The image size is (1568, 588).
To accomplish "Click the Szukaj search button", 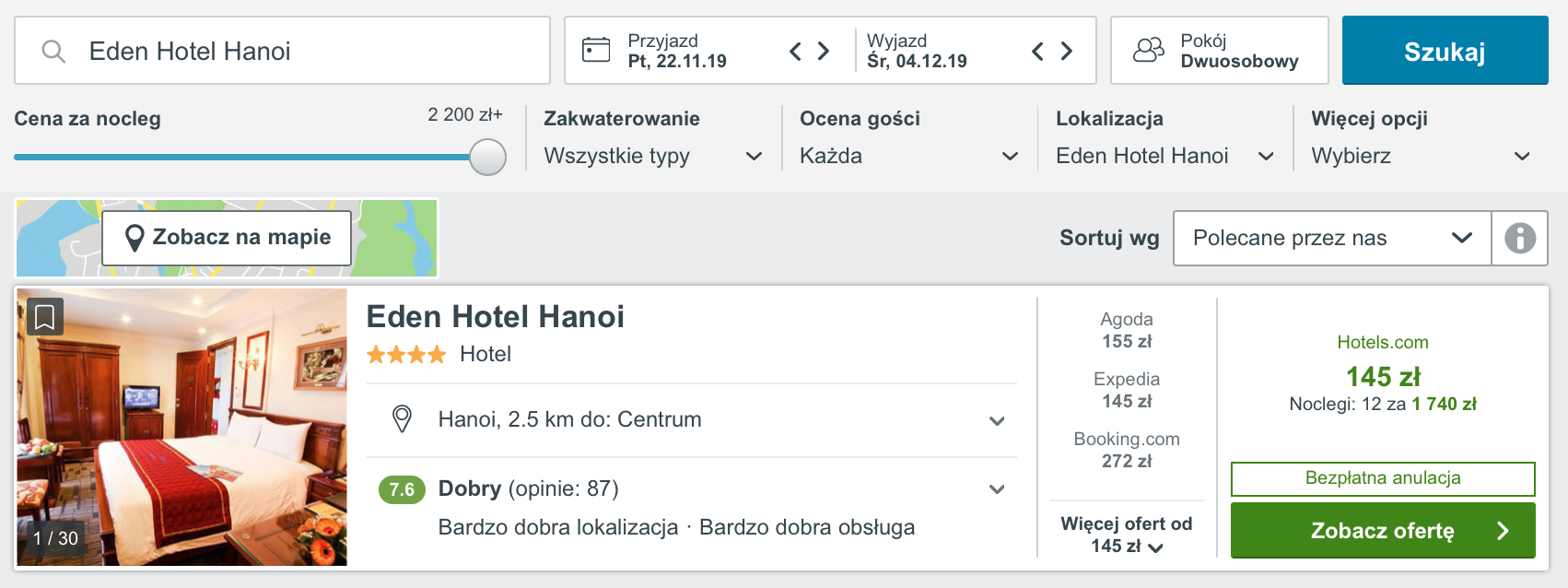I will pos(1445,51).
